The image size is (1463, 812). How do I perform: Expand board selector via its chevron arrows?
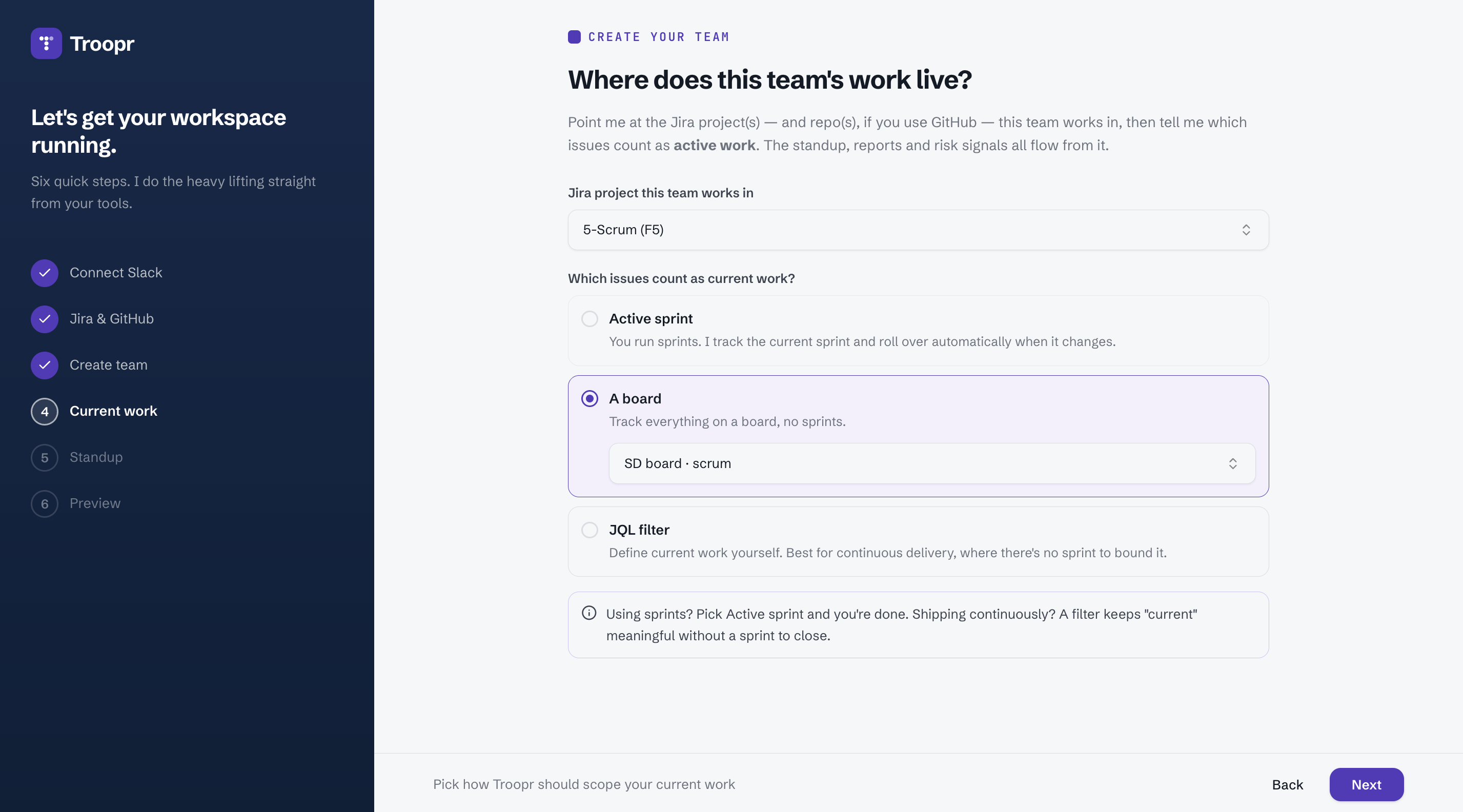pyautogui.click(x=1232, y=463)
